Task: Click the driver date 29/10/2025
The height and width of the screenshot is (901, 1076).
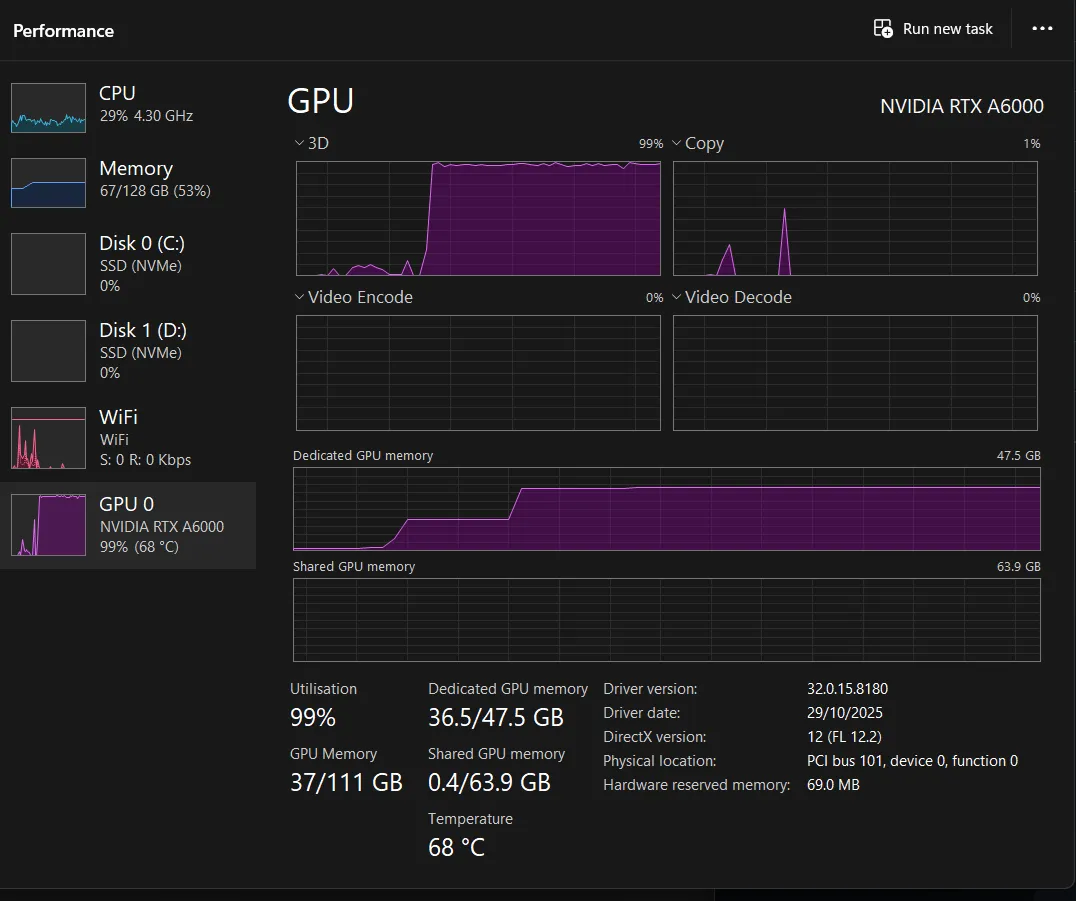Action: tap(845, 712)
